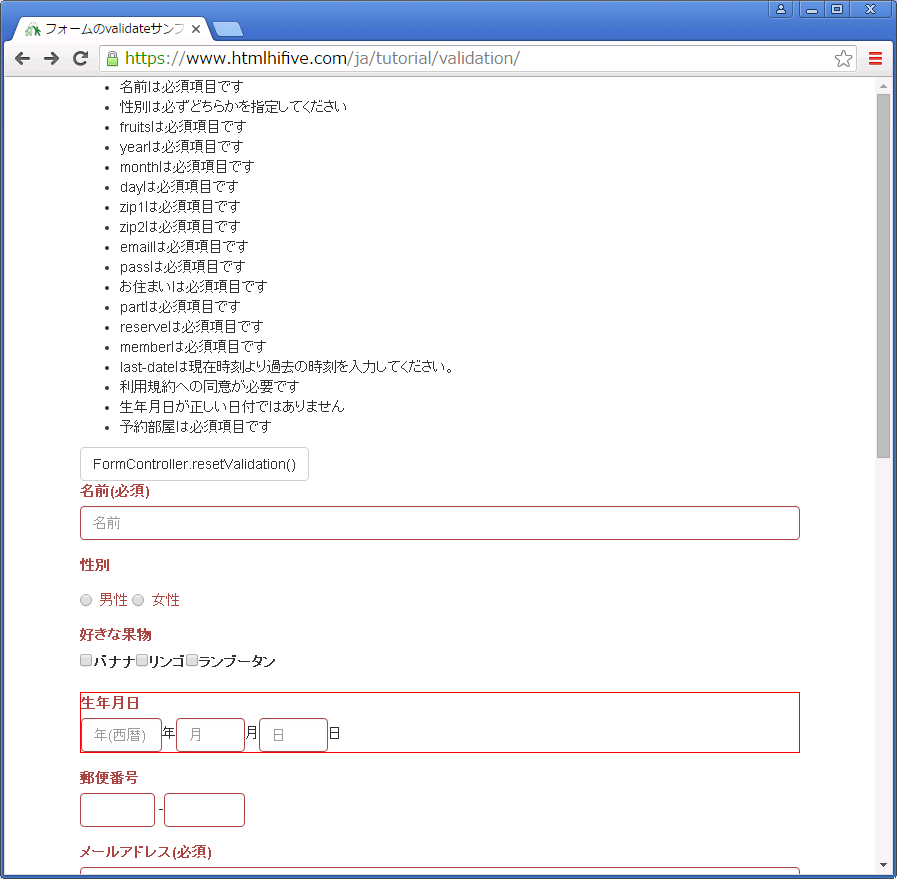Check the リンゴ checkbox

point(142,660)
